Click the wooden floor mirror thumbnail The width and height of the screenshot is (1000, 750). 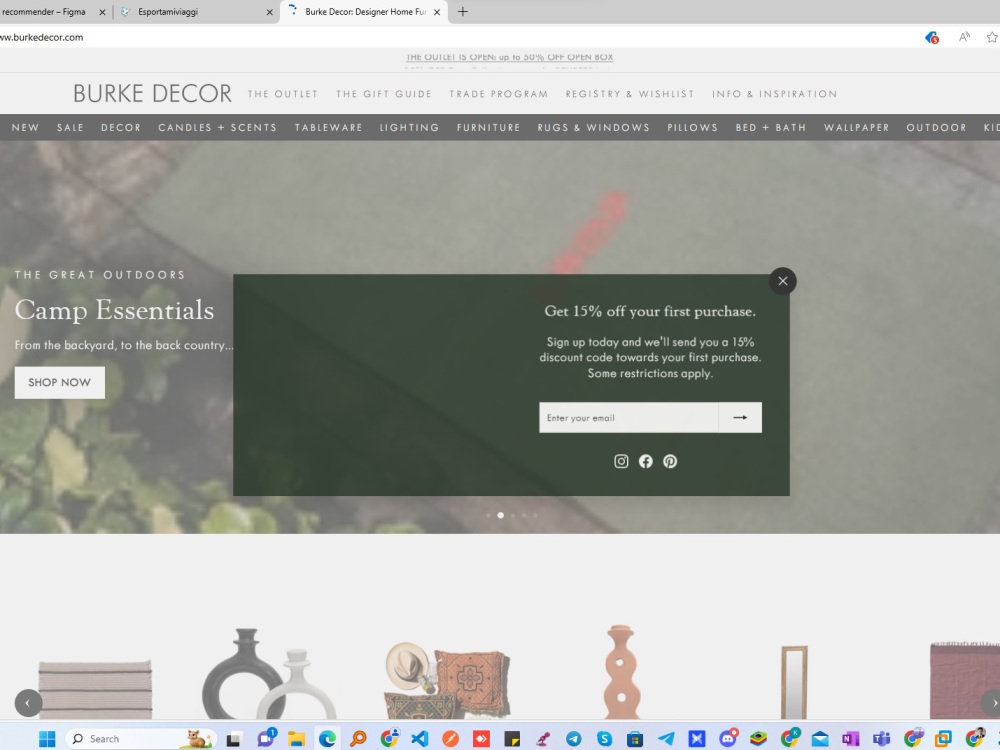(x=795, y=682)
